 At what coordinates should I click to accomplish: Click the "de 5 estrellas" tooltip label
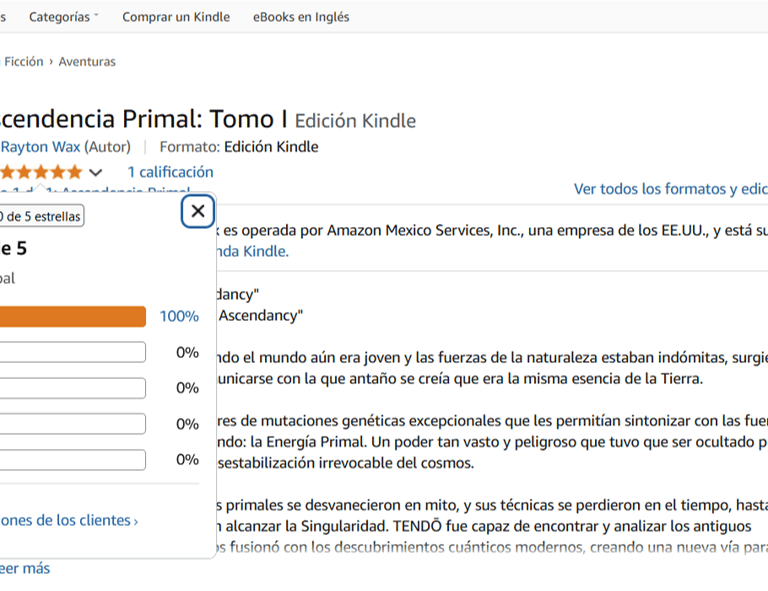click(x=42, y=216)
